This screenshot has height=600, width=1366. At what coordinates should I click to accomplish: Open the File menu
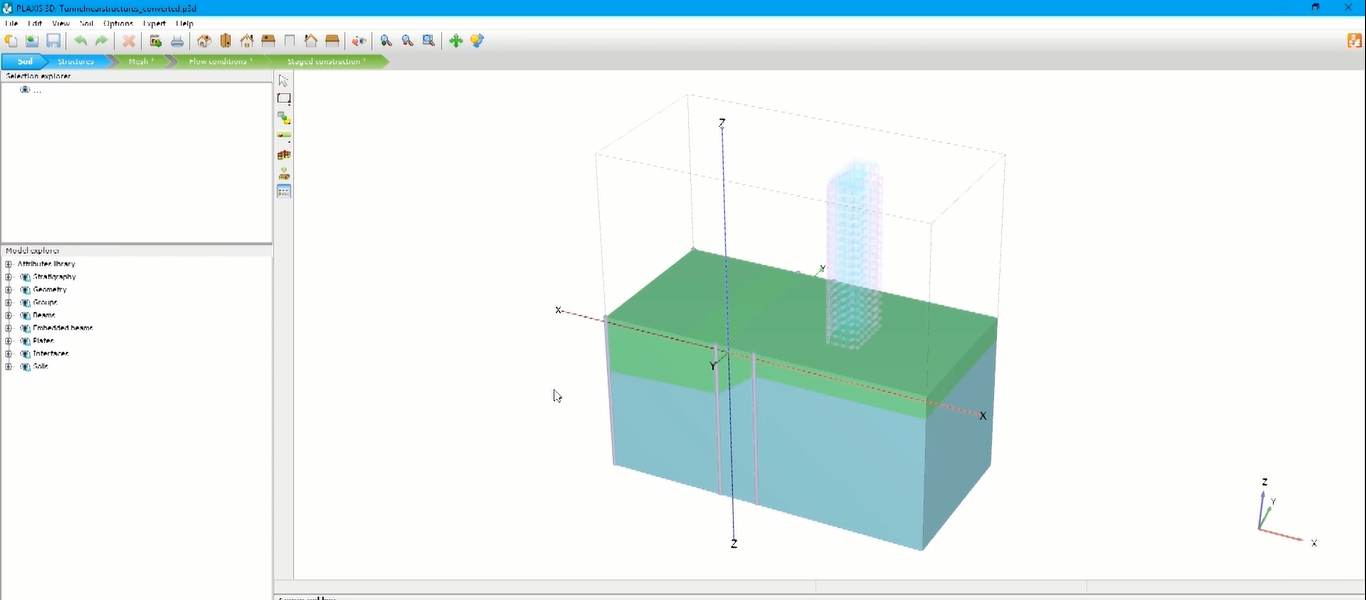tap(11, 23)
